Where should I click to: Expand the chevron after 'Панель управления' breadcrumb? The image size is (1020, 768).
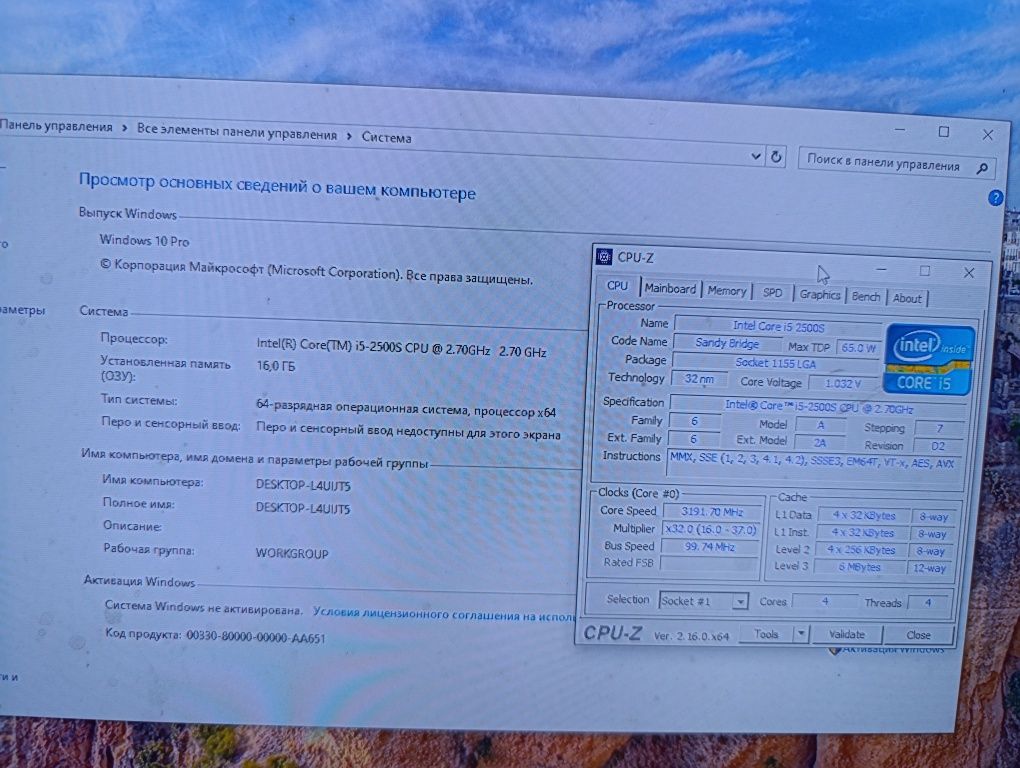click(x=124, y=128)
